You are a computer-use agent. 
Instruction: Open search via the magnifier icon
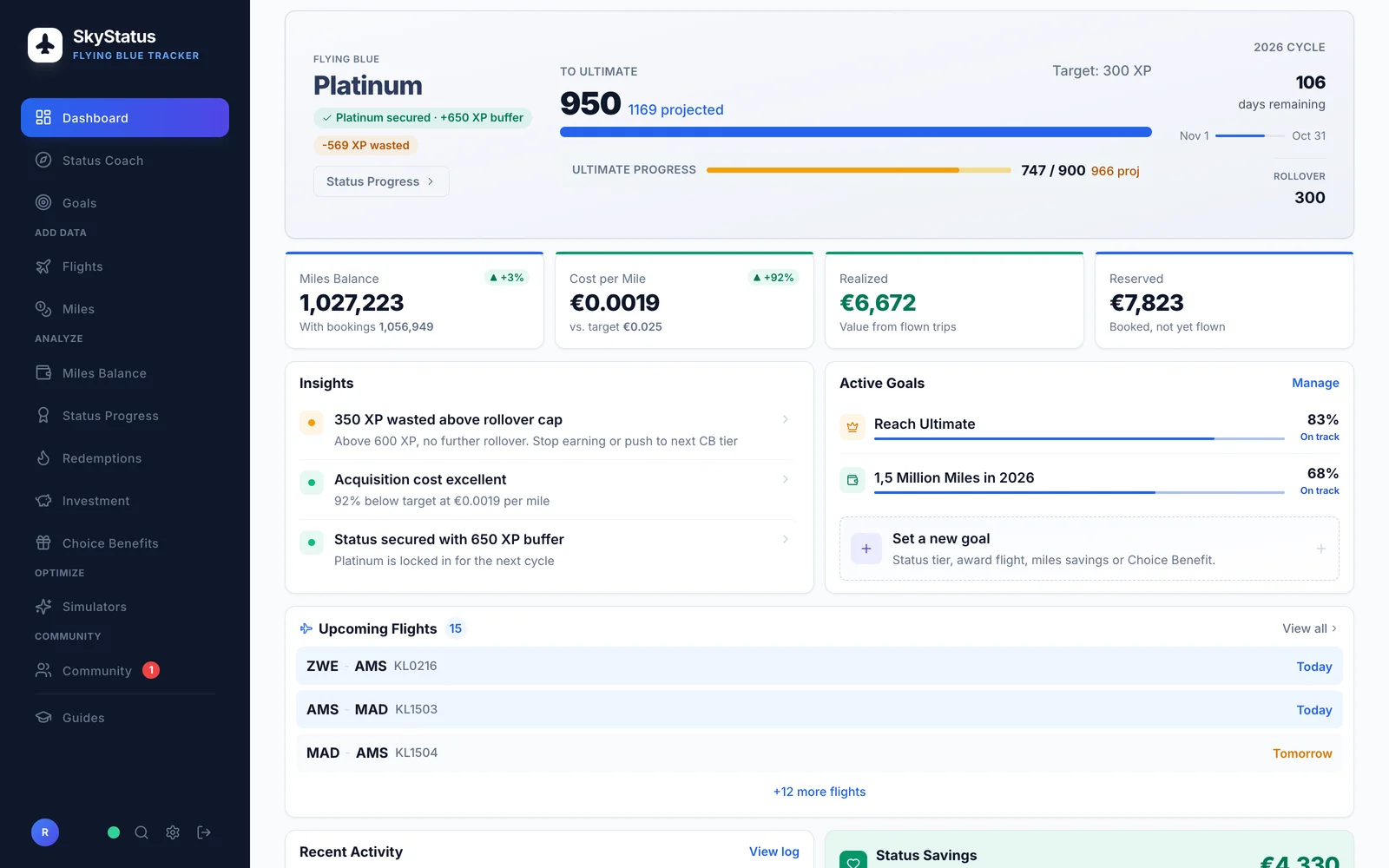pos(142,832)
